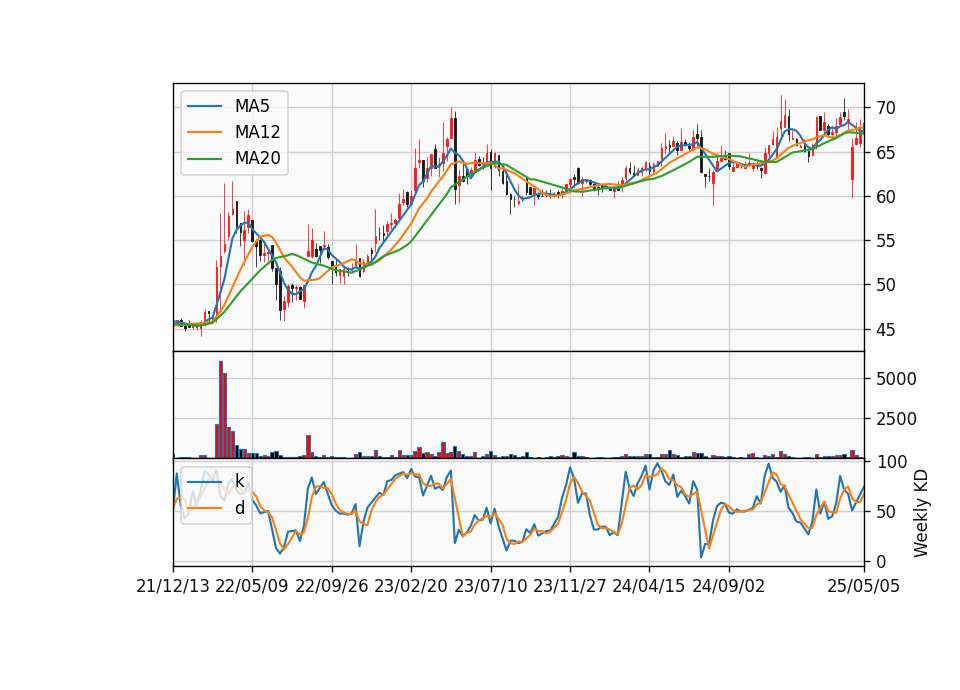Click the MA12 orange line swatch in legend
The width and height of the screenshot is (960, 690).
click(204, 132)
